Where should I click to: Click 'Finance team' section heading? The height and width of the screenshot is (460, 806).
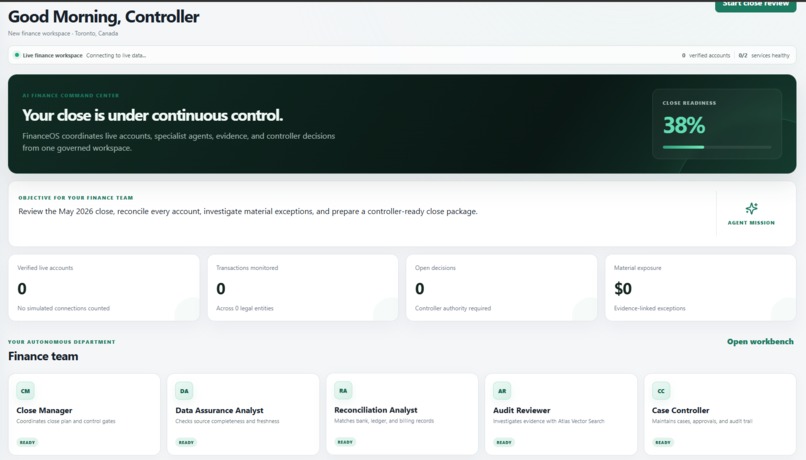click(43, 356)
